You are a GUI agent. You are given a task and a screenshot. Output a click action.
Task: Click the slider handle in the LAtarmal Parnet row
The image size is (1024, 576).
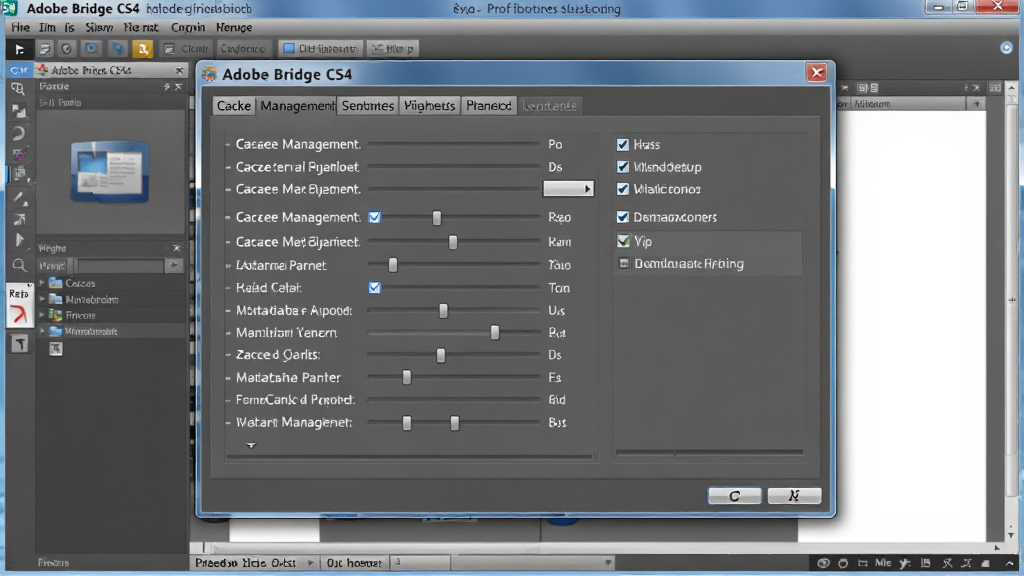pos(393,264)
